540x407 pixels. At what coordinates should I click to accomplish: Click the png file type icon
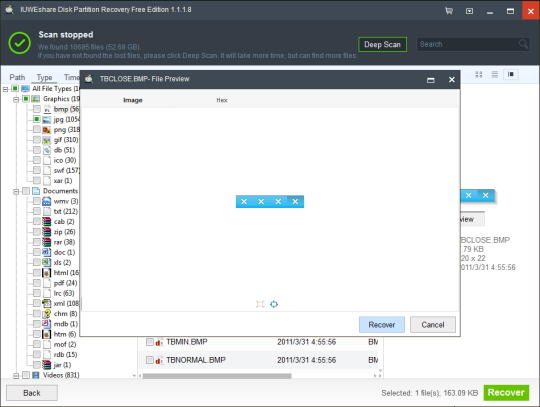click(x=46, y=130)
